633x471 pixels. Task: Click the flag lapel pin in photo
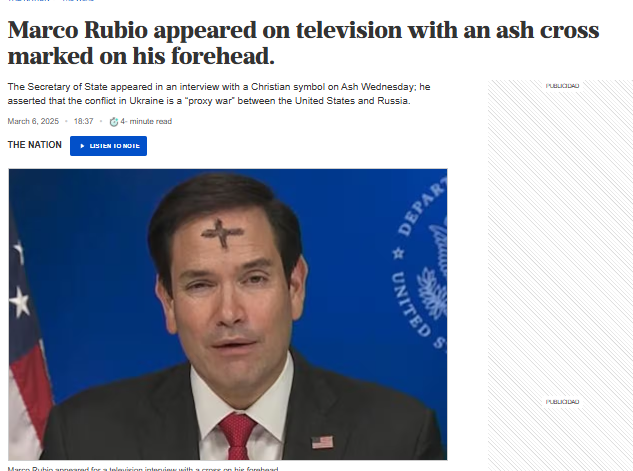point(323,442)
